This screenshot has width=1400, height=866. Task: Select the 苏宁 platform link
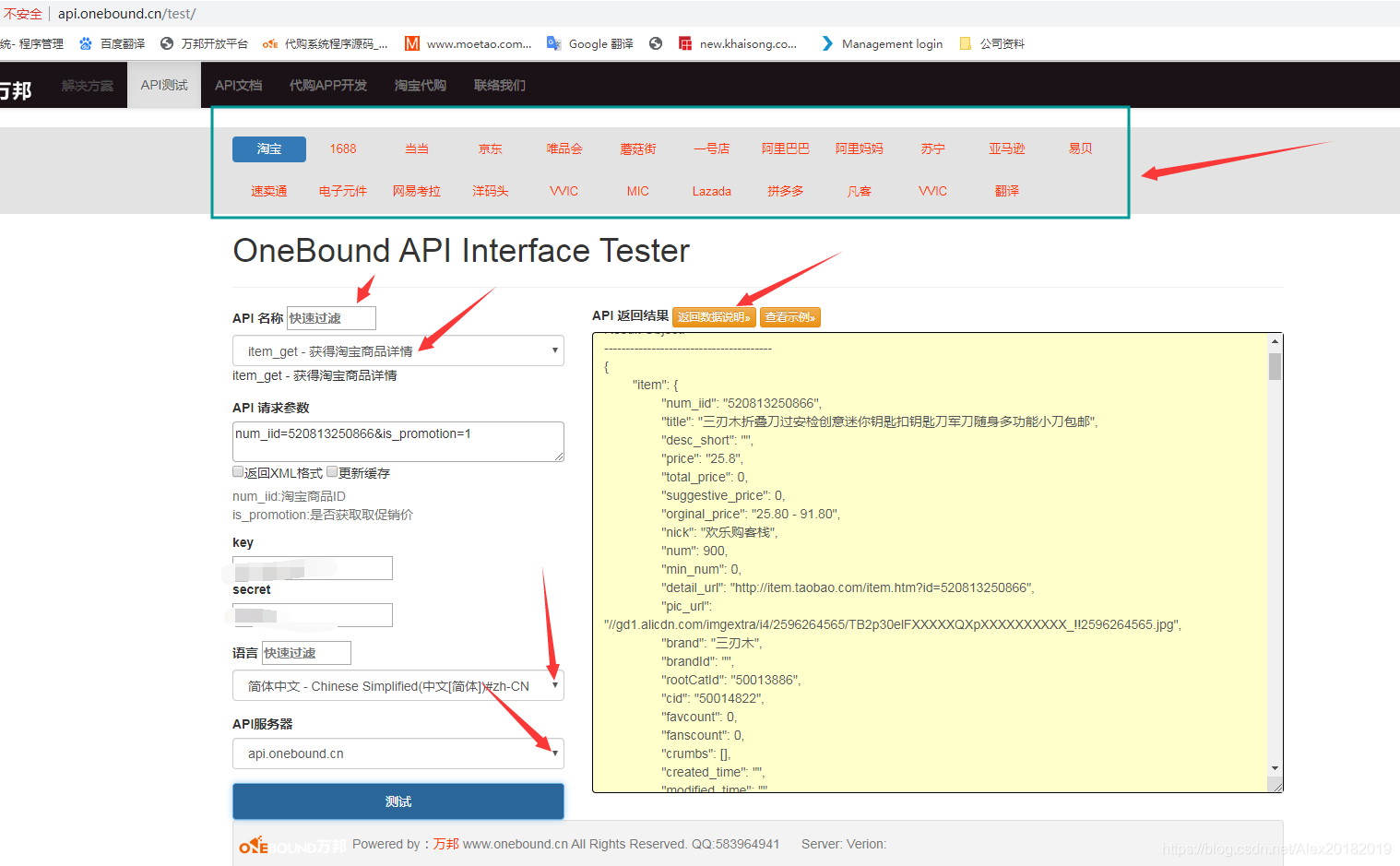pyautogui.click(x=933, y=148)
